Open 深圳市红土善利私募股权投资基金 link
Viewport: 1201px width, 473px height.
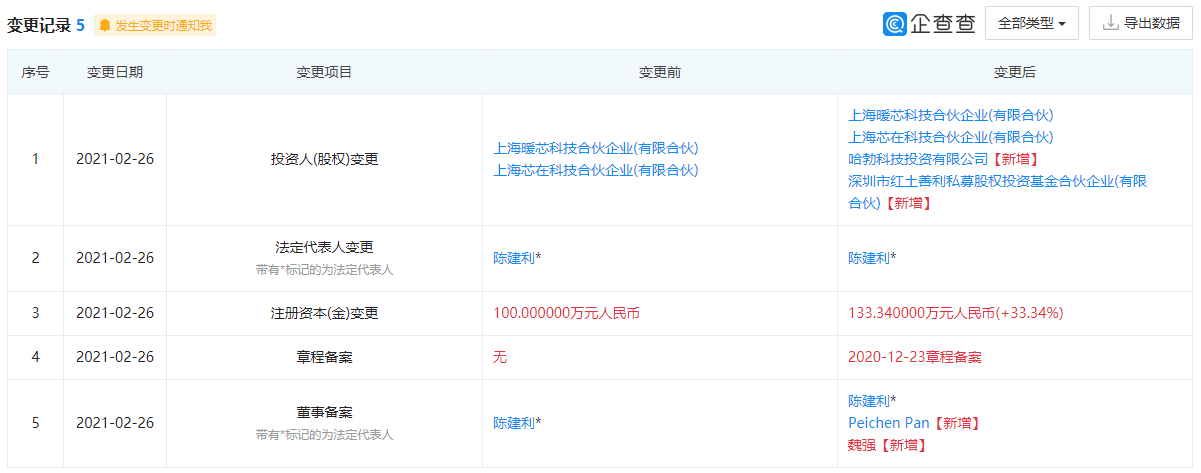click(x=997, y=192)
